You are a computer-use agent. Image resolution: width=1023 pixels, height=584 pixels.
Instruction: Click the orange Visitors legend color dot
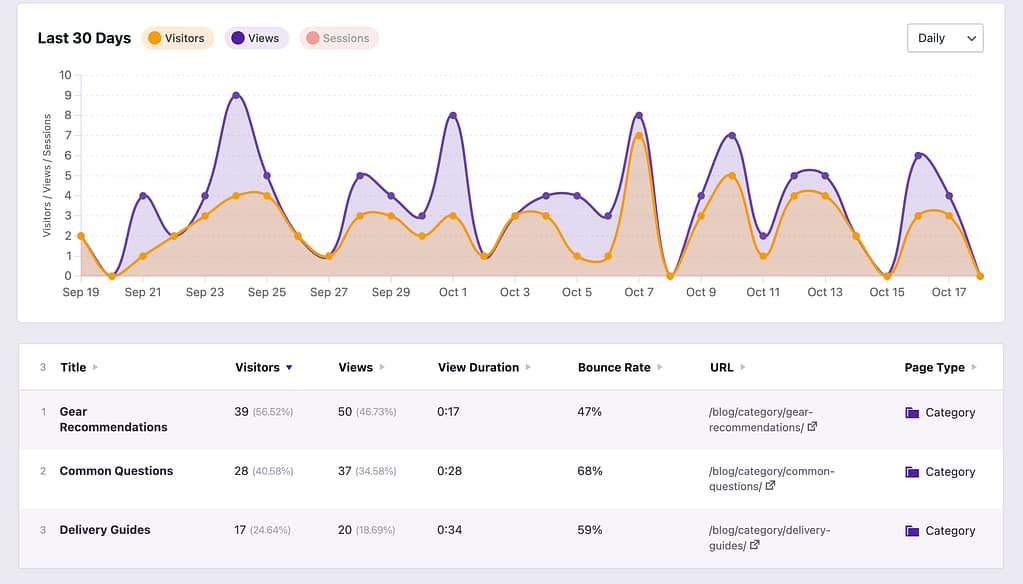[155, 38]
